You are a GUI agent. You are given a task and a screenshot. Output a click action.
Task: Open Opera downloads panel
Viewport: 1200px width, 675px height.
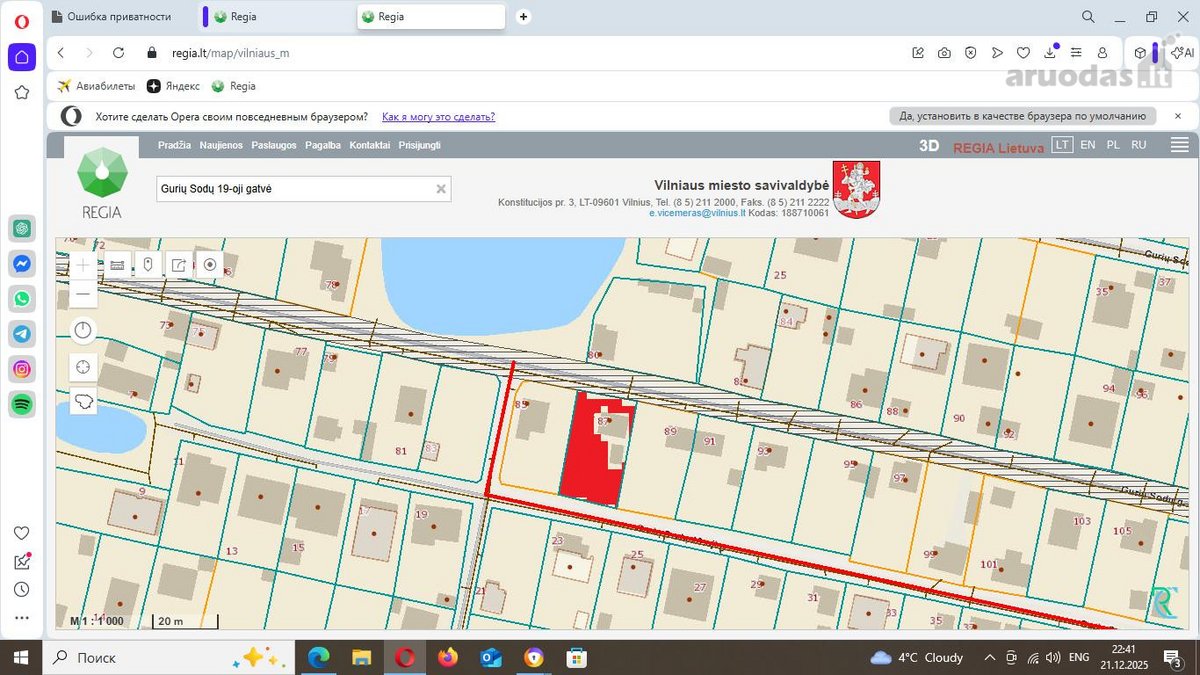point(1050,53)
